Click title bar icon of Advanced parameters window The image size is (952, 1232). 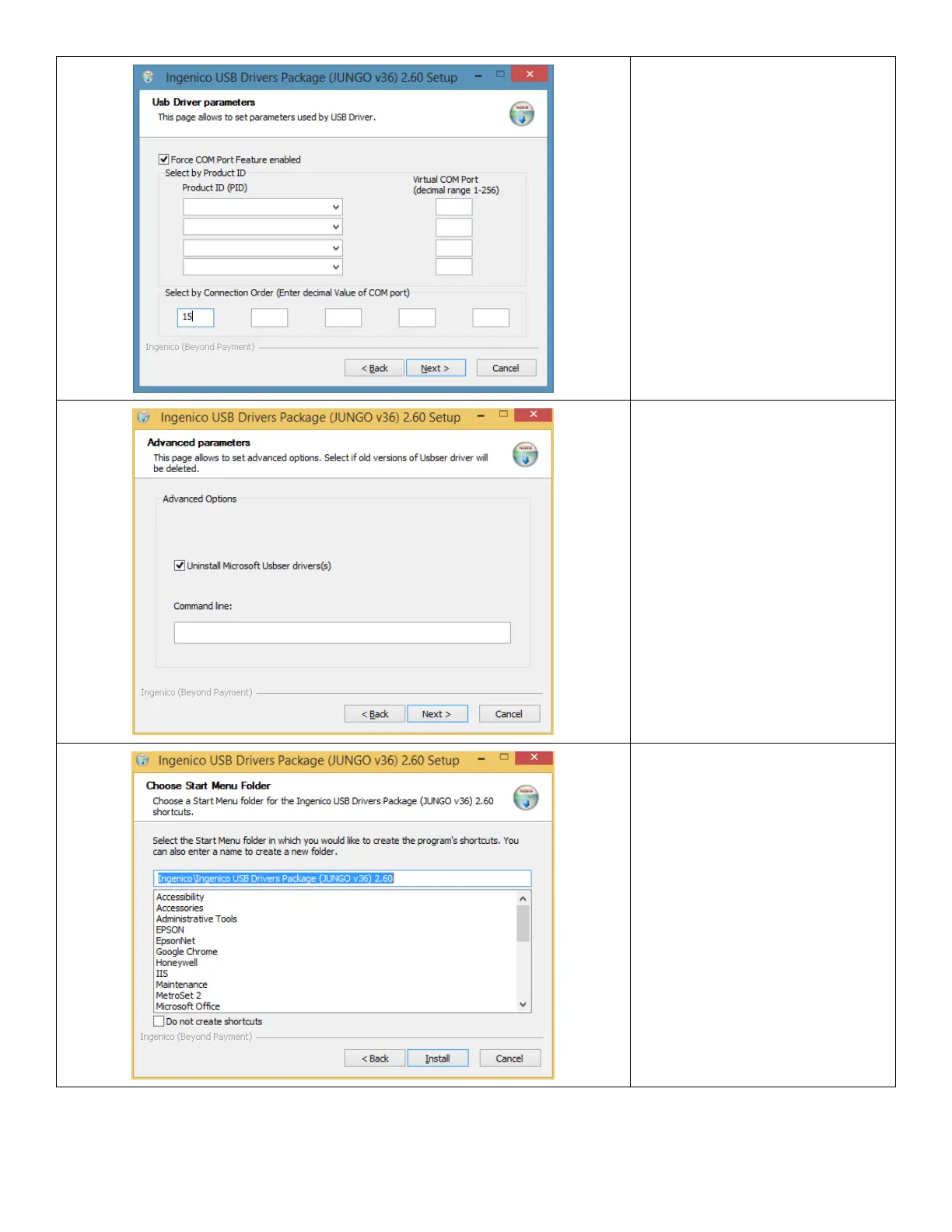coord(144,418)
